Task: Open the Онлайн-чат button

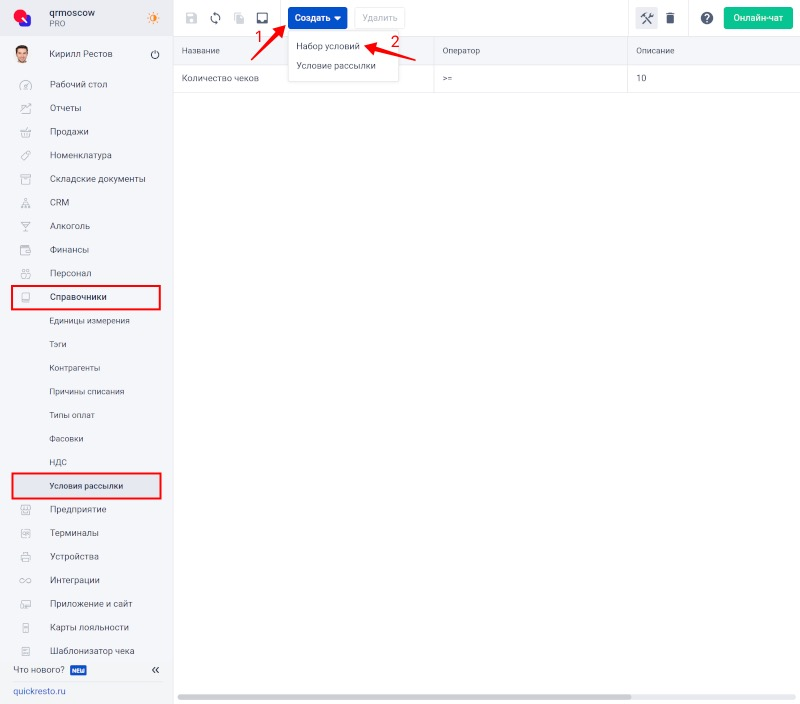Action: coord(758,18)
